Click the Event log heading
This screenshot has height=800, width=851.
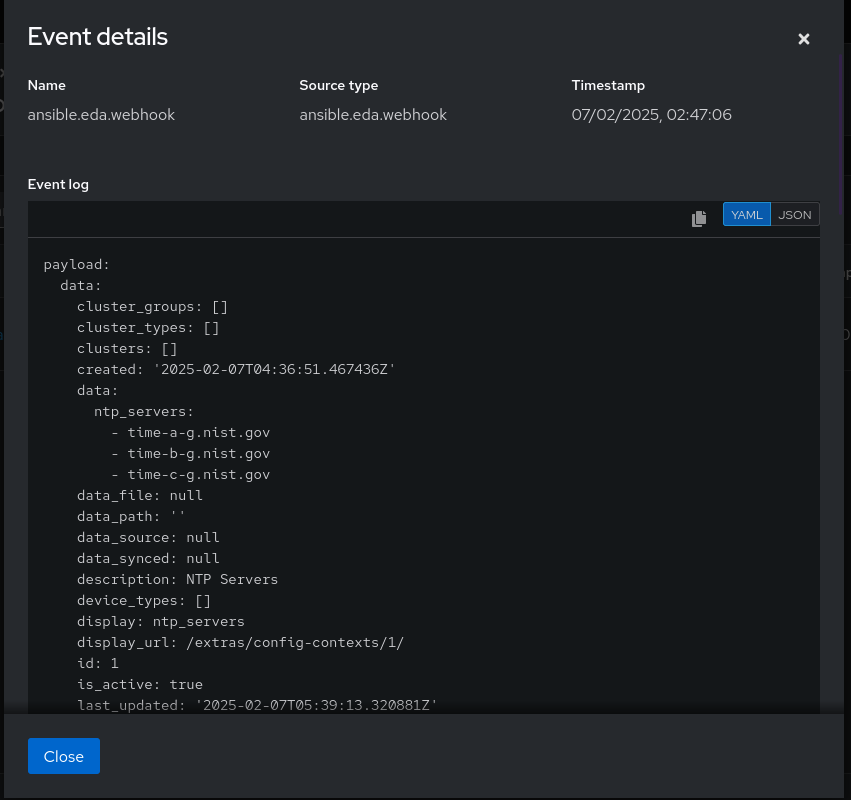[58, 185]
